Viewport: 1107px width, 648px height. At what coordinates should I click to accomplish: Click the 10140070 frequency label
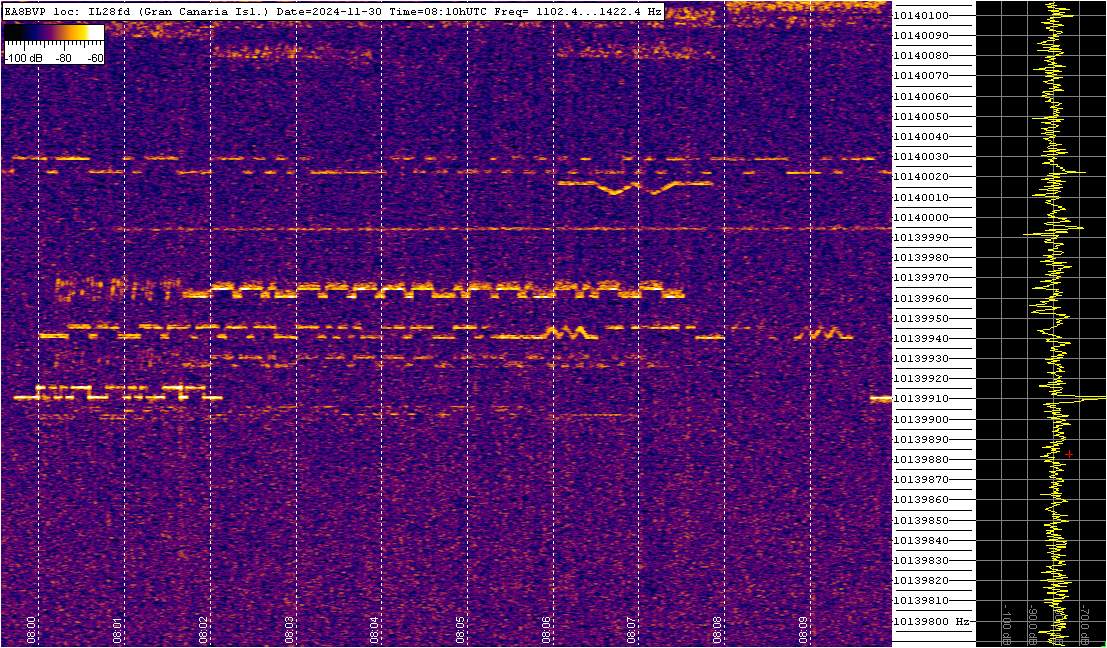point(921,76)
